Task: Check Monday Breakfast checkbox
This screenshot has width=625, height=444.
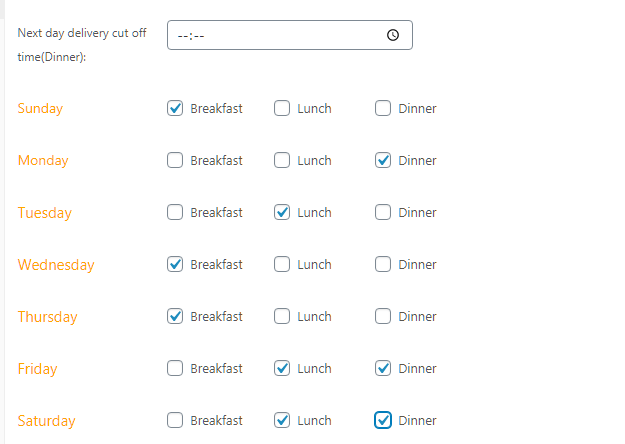Action: point(175,160)
